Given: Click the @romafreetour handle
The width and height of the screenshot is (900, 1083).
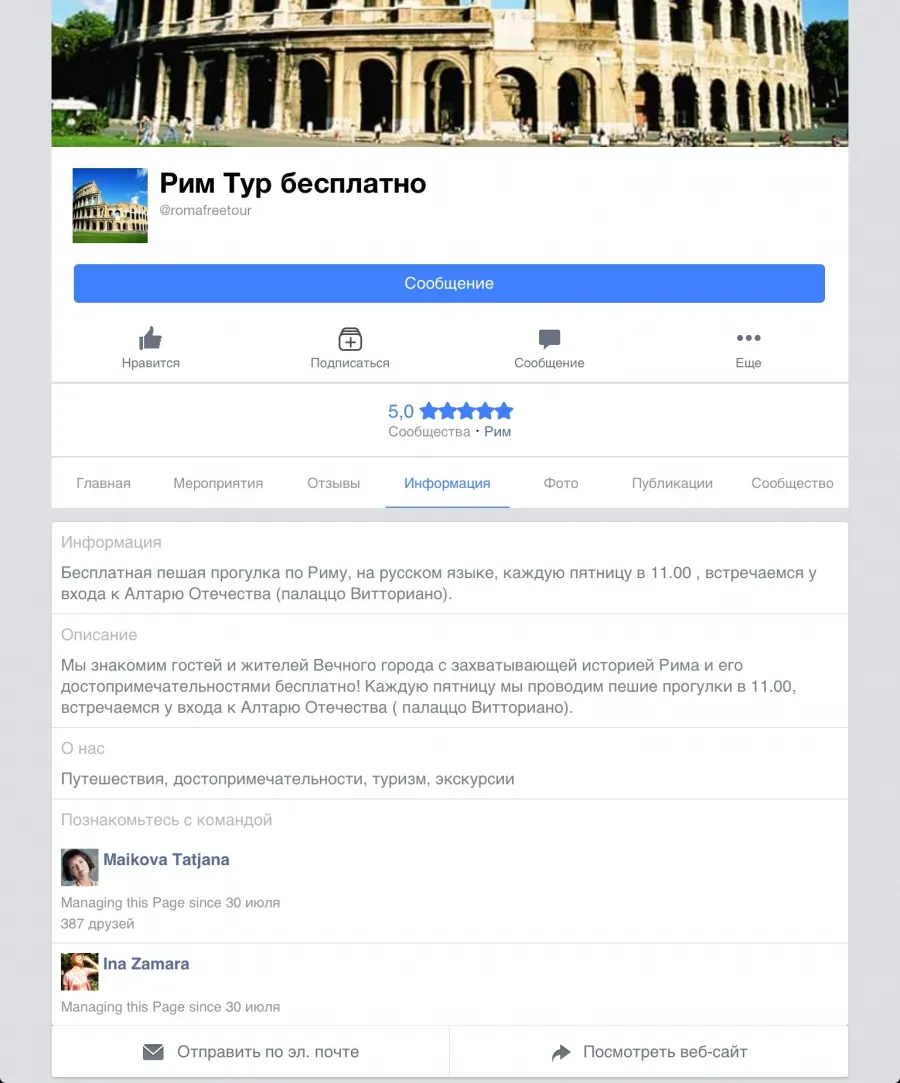Looking at the screenshot, I should click(205, 210).
